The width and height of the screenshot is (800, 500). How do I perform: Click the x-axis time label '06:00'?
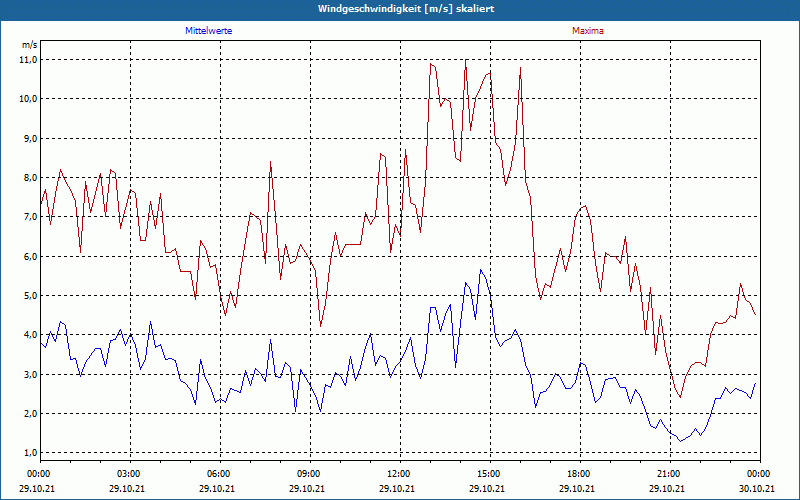pyautogui.click(x=220, y=474)
